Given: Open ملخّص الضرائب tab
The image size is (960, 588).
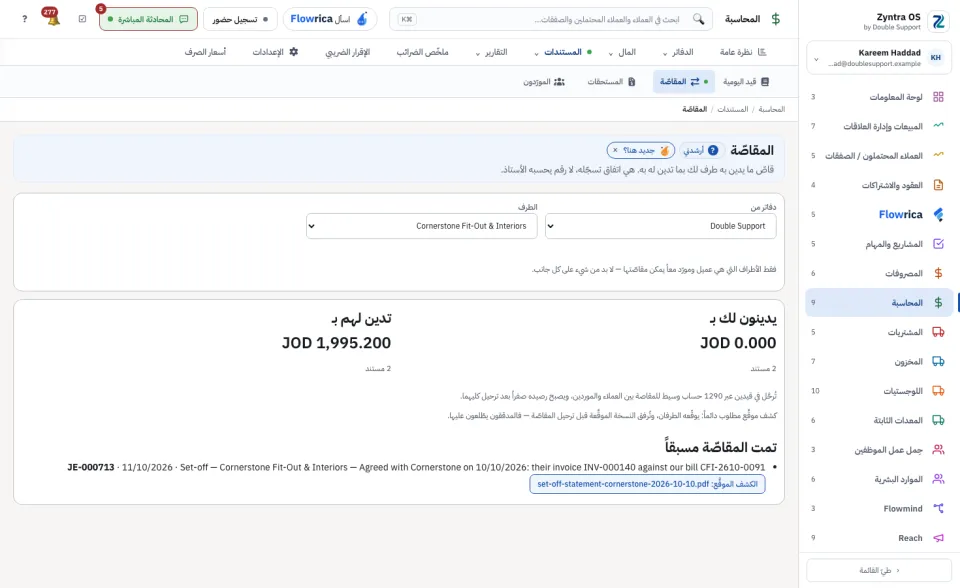Looking at the screenshot, I should [x=422, y=53].
